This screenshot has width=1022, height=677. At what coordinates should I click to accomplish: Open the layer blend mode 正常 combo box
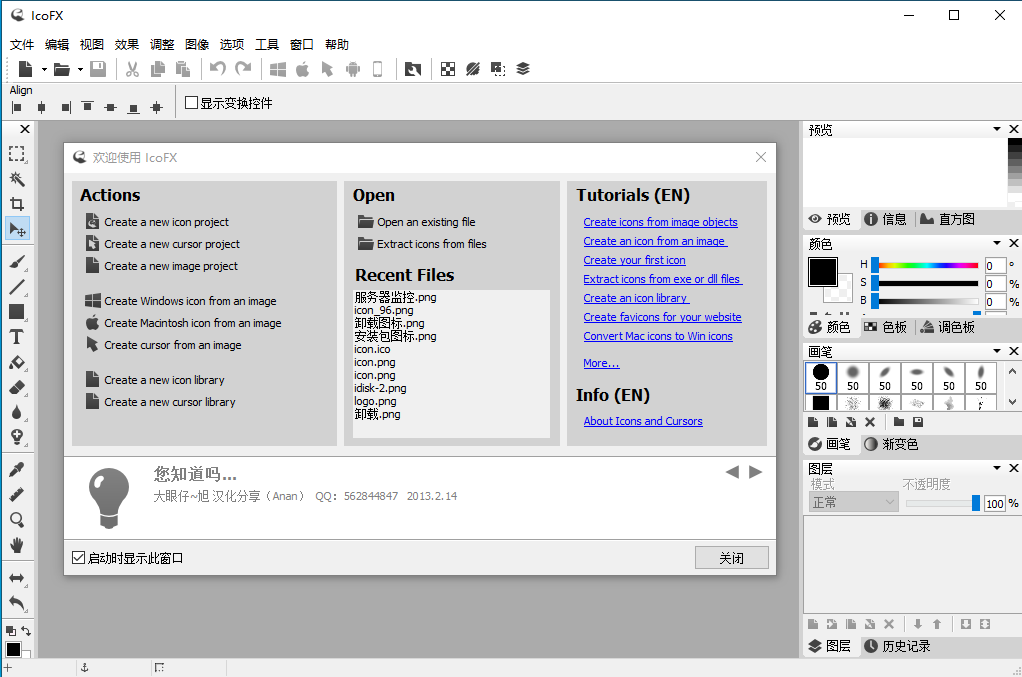853,502
